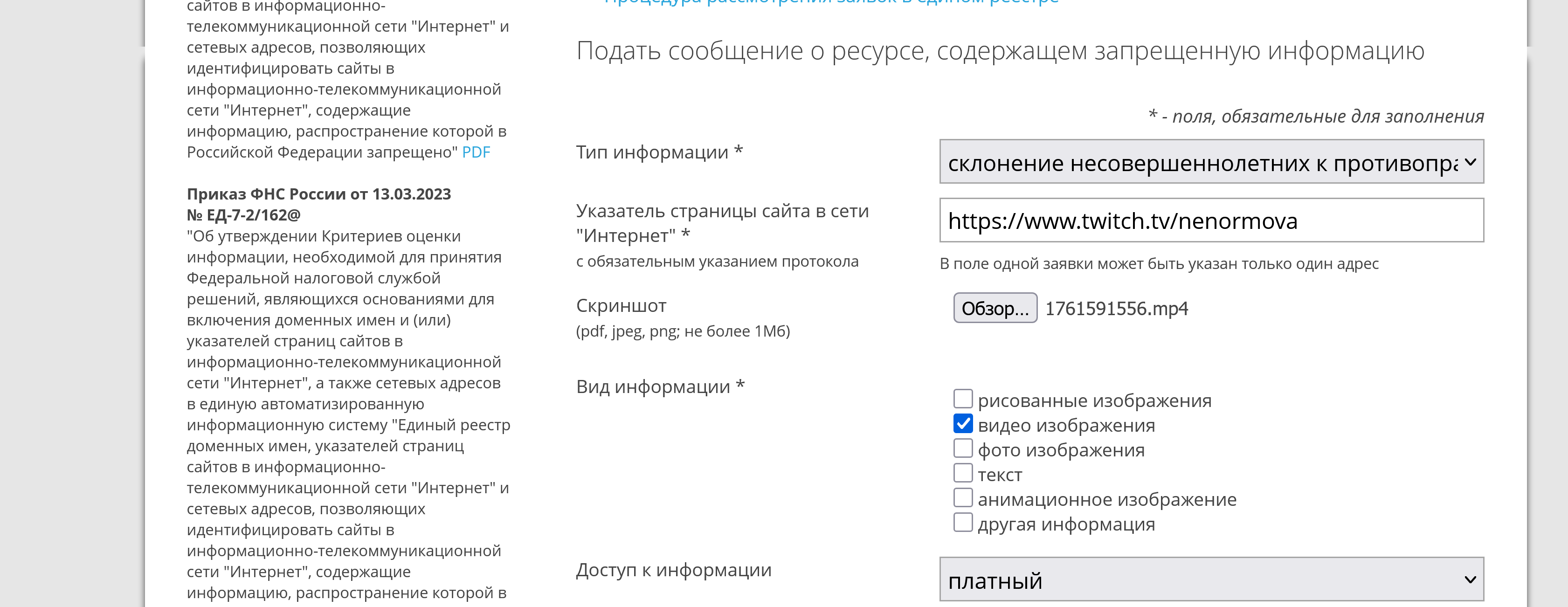
Task: Select the 'анимационное изображение' checkbox
Action: tap(962, 498)
